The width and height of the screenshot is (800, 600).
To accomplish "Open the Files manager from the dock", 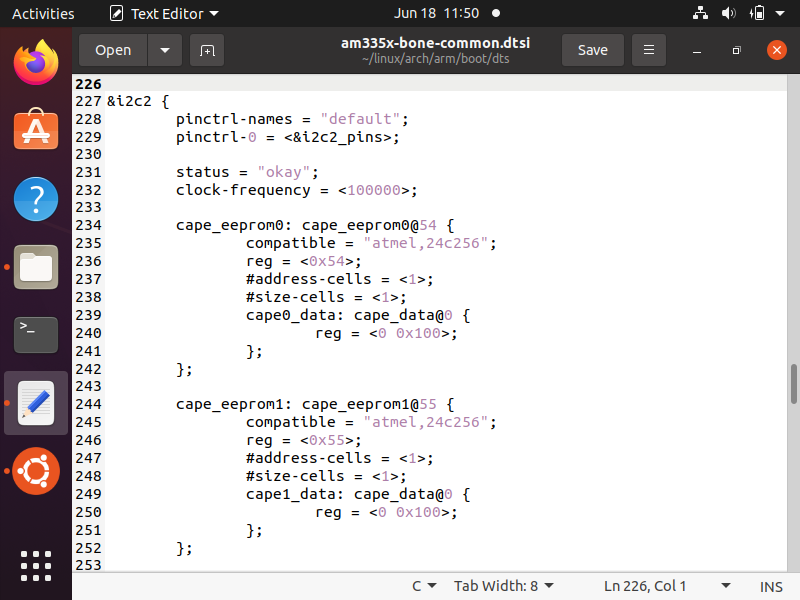I will (36, 268).
